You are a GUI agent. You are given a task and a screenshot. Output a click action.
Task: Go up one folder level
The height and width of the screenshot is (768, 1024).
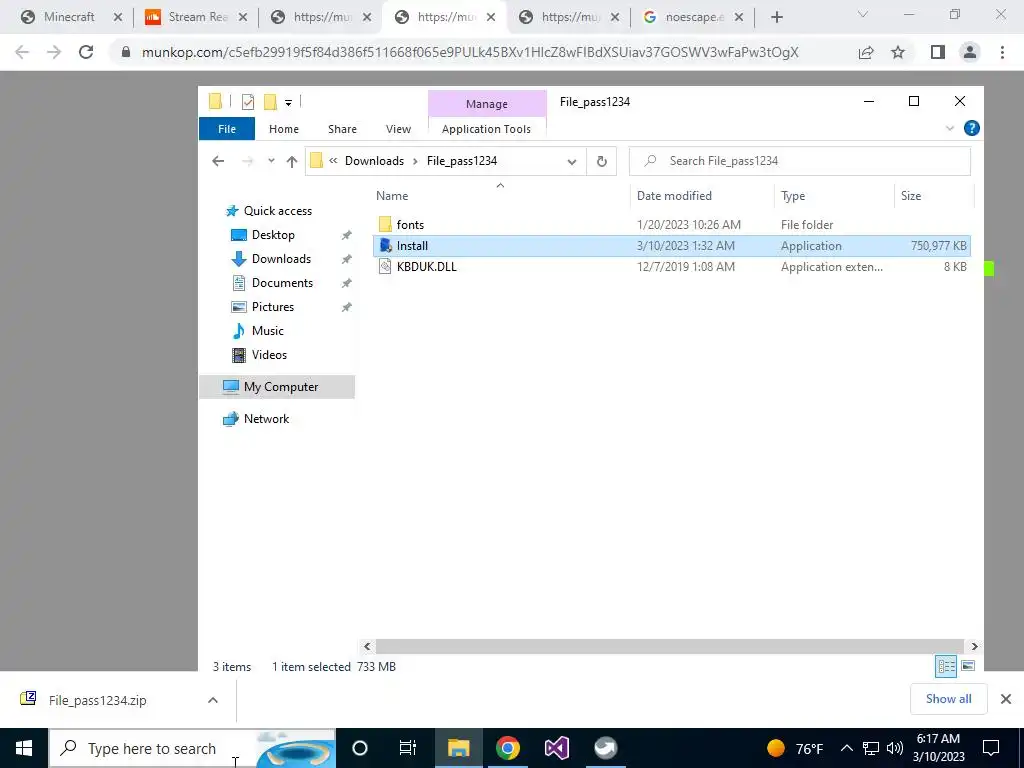coord(291,161)
